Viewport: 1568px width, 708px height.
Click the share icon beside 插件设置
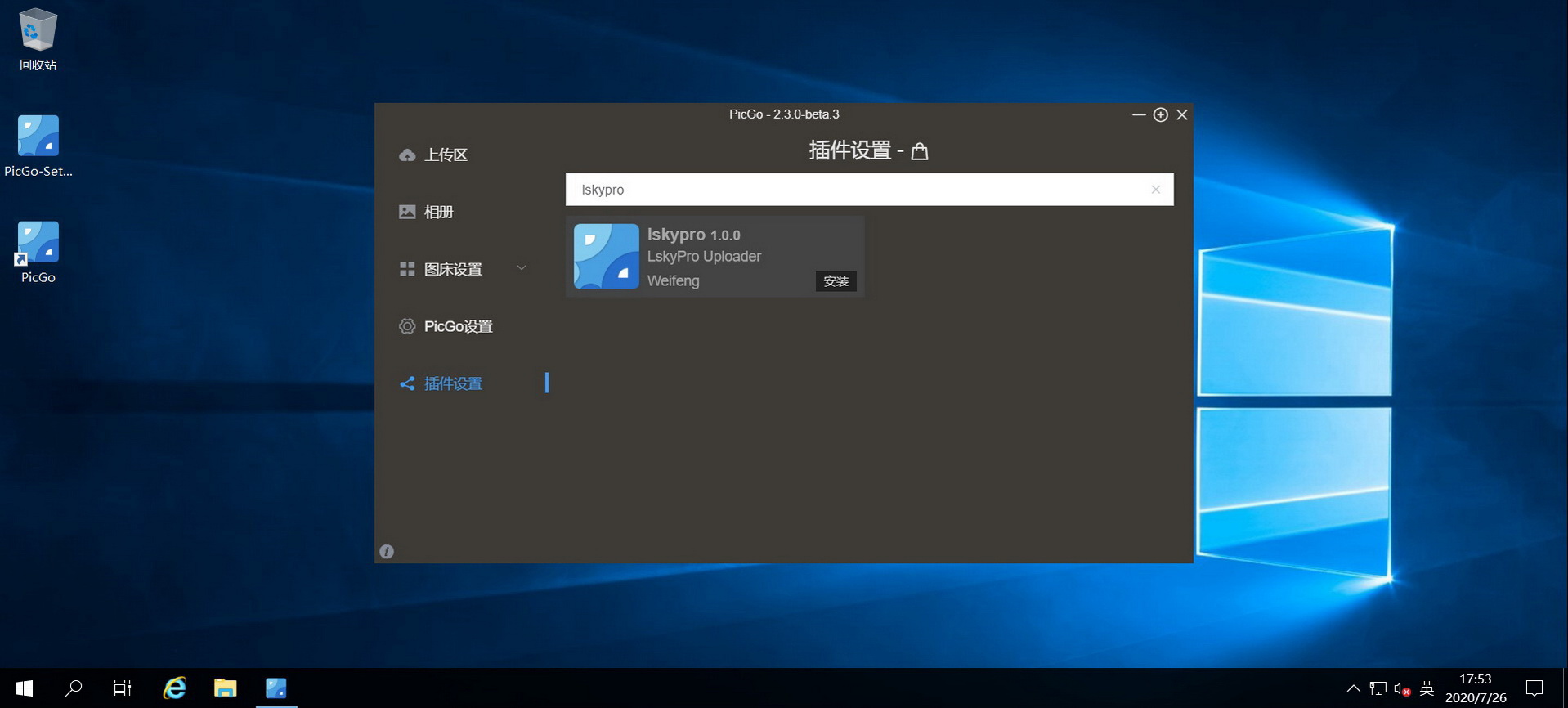(407, 383)
